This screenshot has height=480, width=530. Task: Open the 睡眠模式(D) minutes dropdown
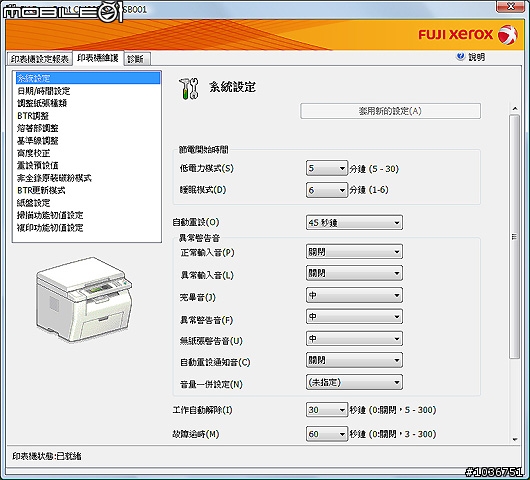327,190
